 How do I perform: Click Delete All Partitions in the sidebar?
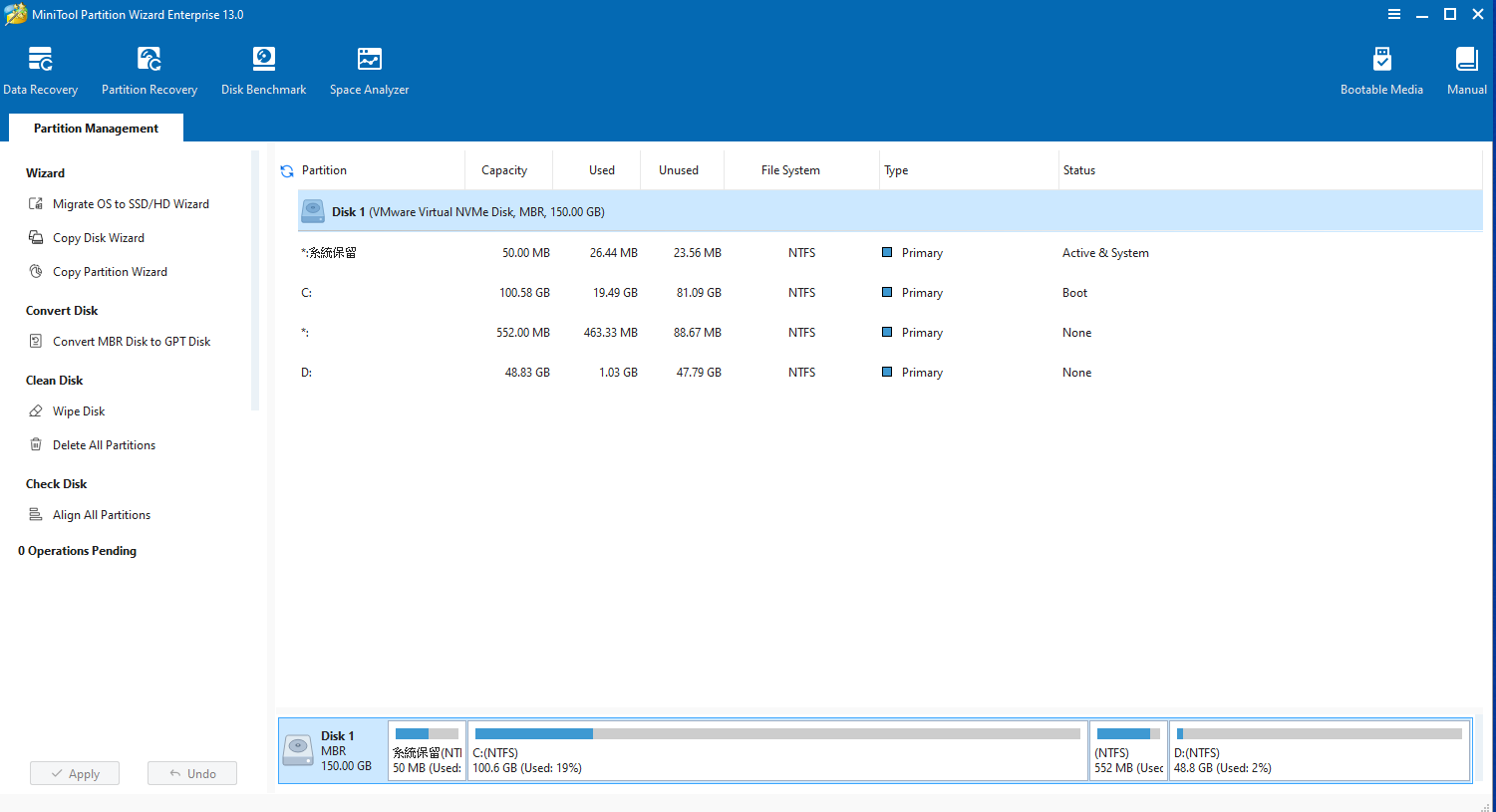coord(104,445)
